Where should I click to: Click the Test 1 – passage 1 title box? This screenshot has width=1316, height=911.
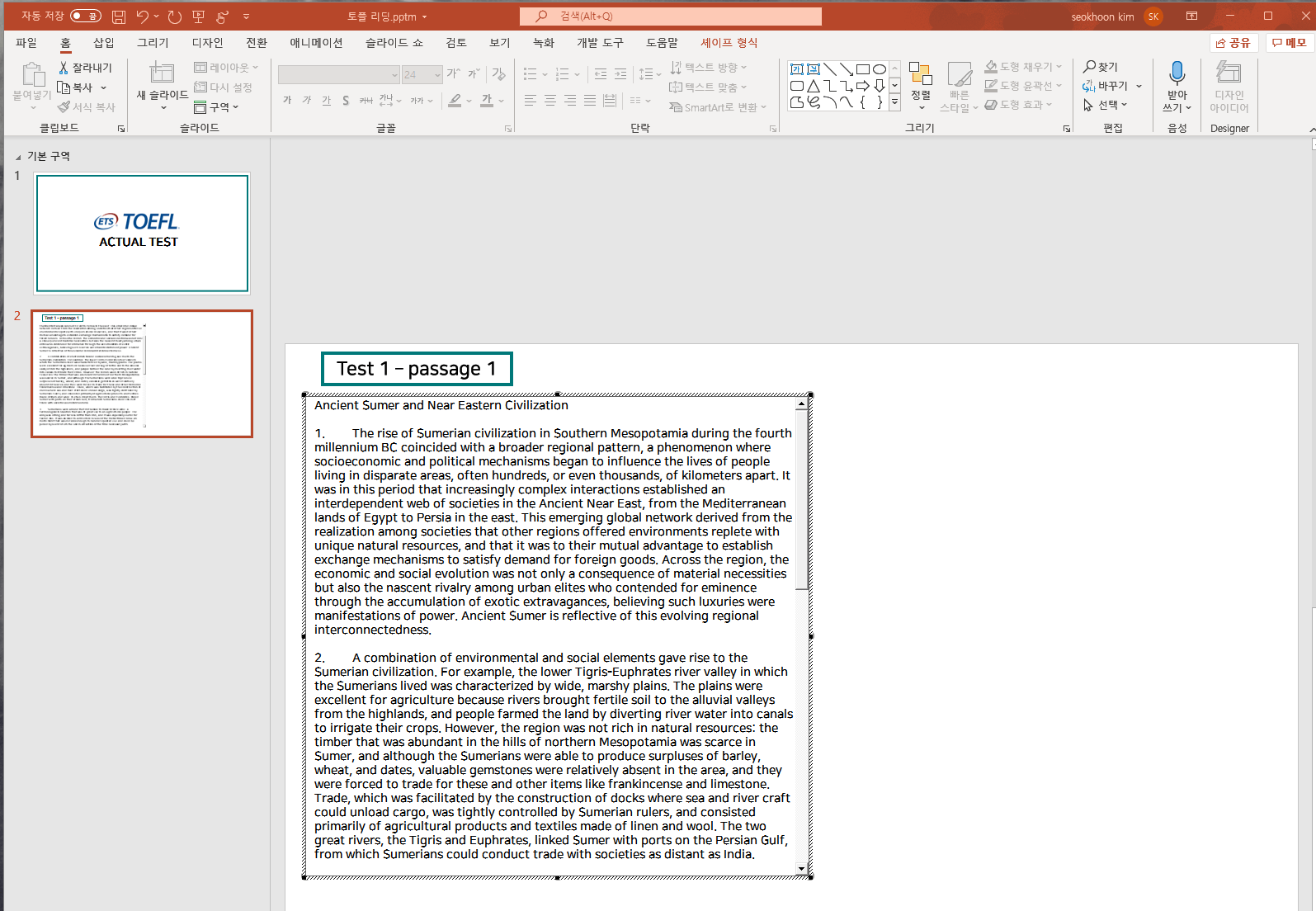point(417,369)
